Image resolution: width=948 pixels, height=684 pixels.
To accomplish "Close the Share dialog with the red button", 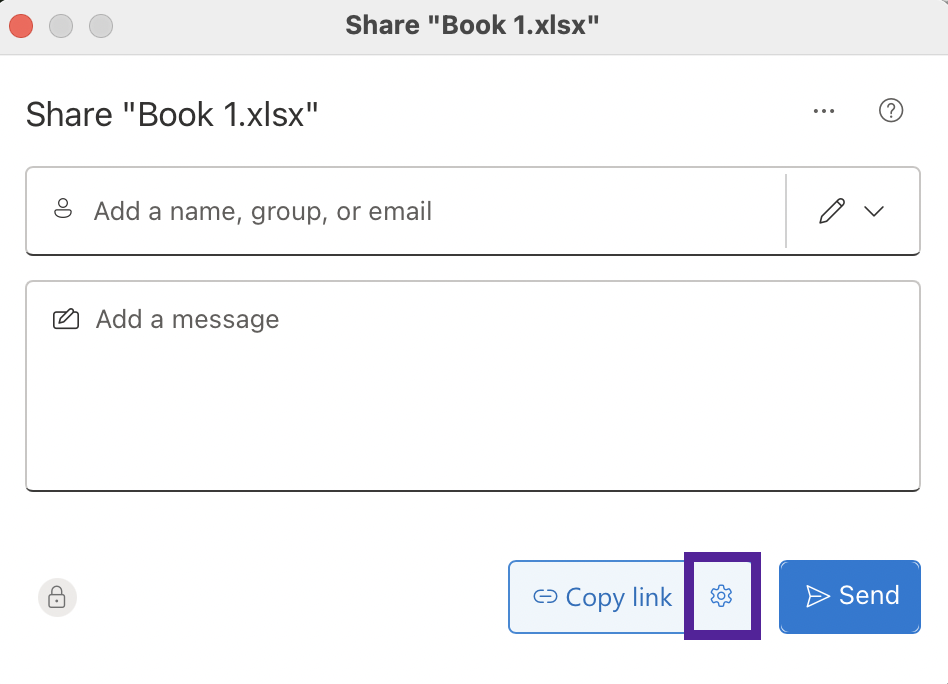I will click(x=21, y=26).
